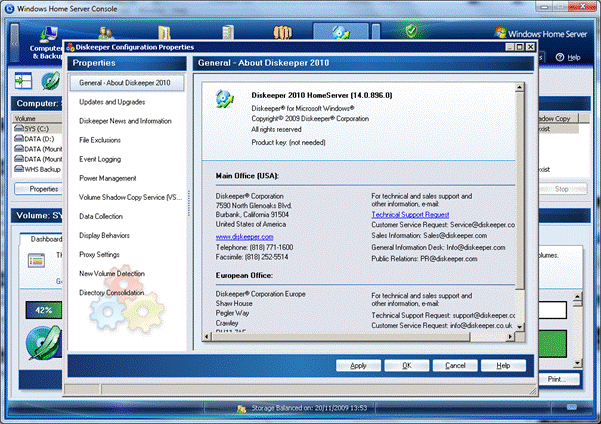Click the Shadow Copy column header
This screenshot has height=424, width=601.
[558, 118]
